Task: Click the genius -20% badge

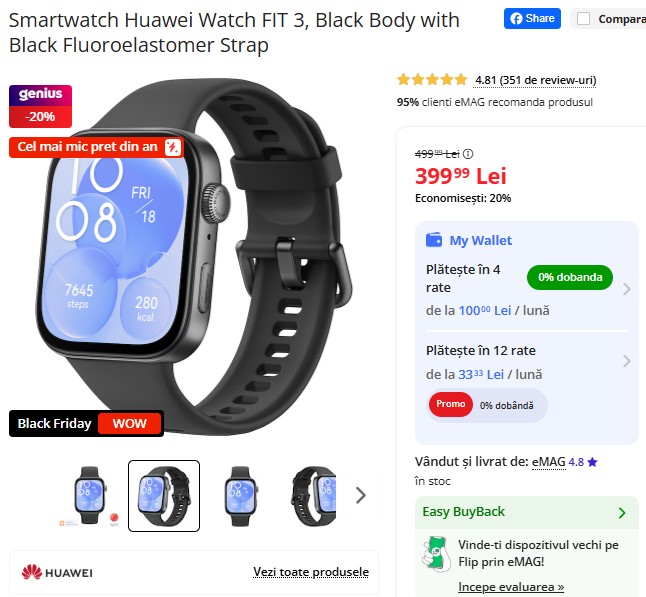Action: 40,106
